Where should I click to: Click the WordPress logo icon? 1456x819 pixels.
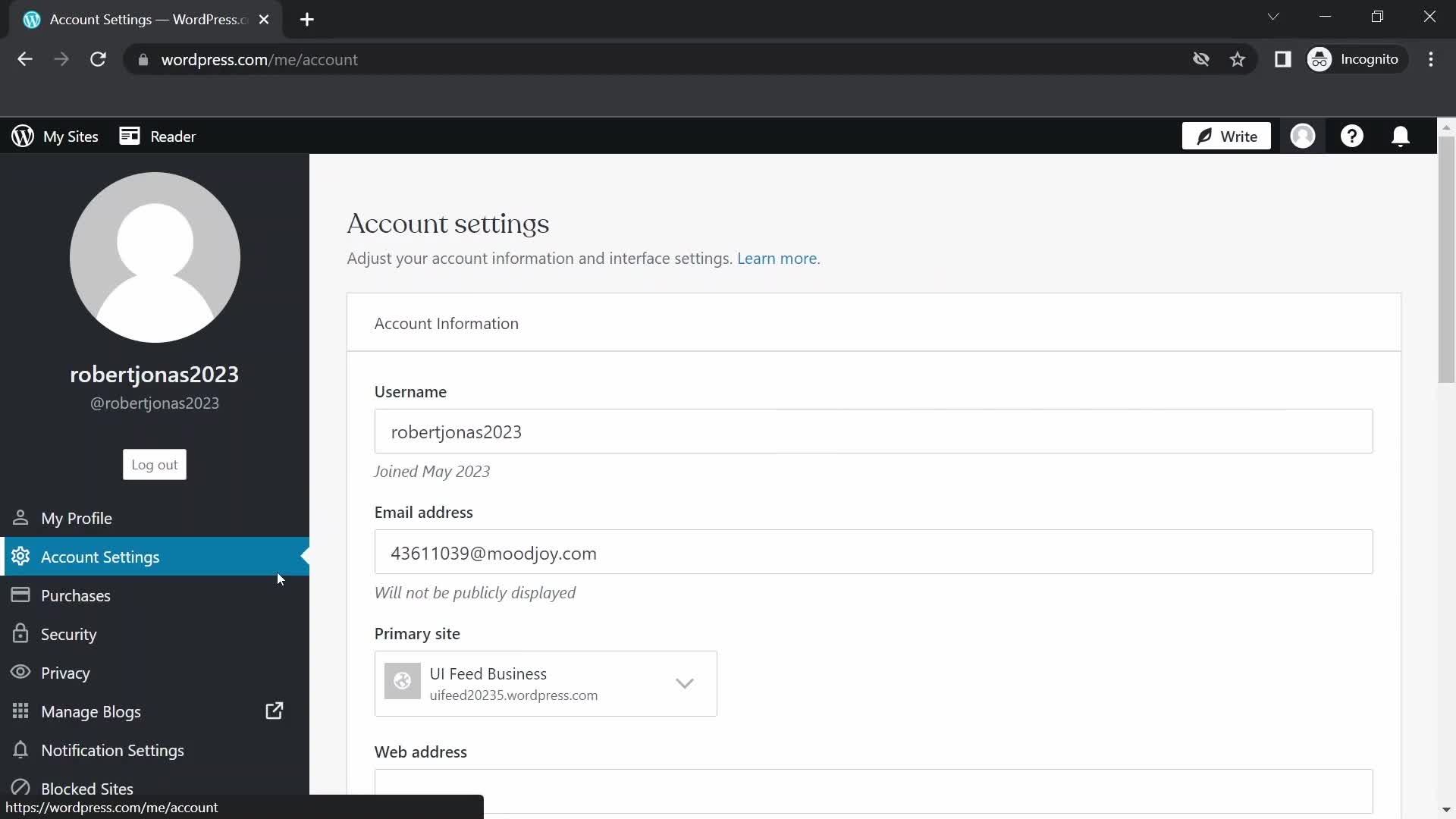22,136
